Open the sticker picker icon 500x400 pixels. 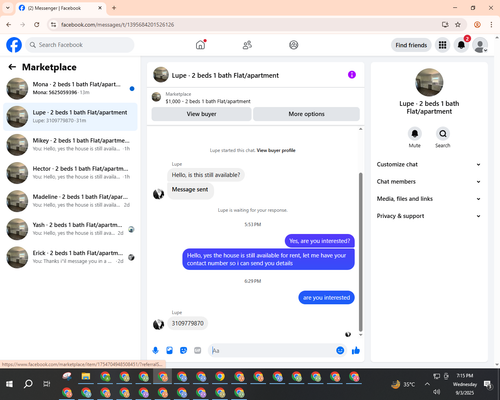tap(183, 350)
